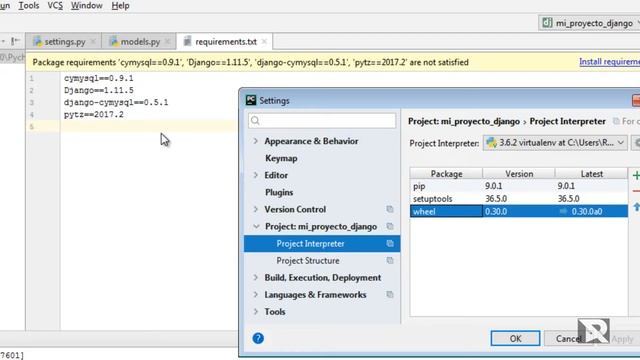
Task: Expand Appearance & Behavior section
Action: pyautogui.click(x=256, y=141)
